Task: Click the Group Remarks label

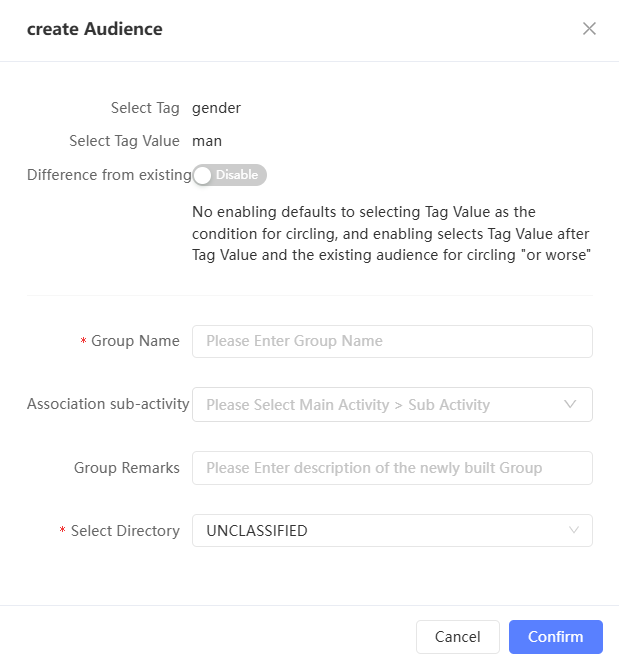Action: [127, 468]
